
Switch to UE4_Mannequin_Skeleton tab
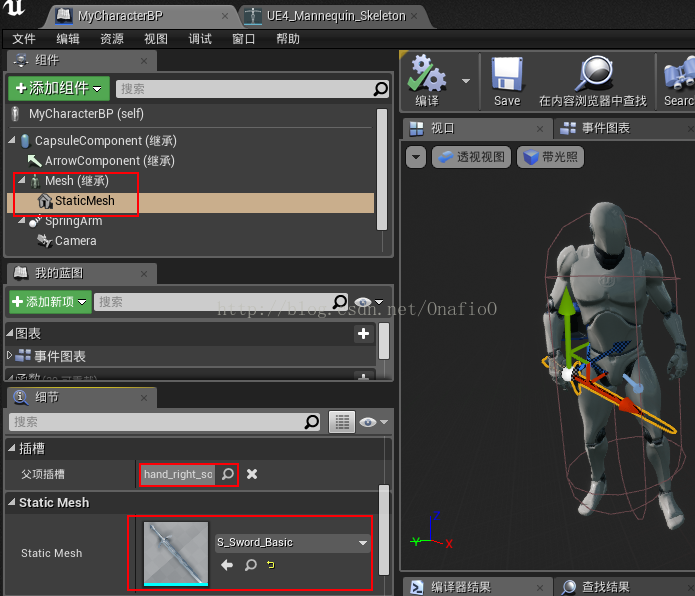coord(335,16)
